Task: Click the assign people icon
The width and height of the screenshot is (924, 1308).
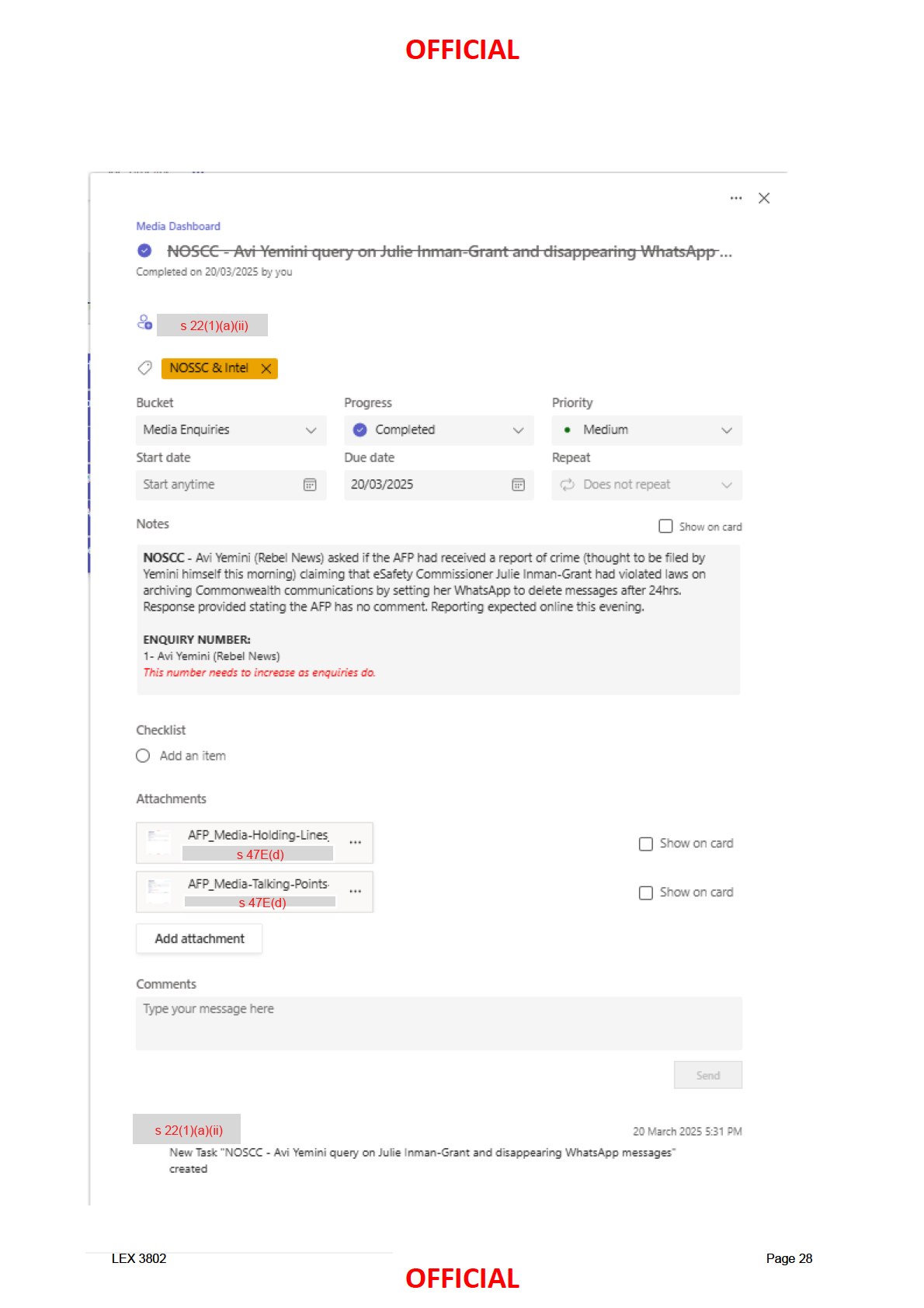Action: (x=144, y=322)
